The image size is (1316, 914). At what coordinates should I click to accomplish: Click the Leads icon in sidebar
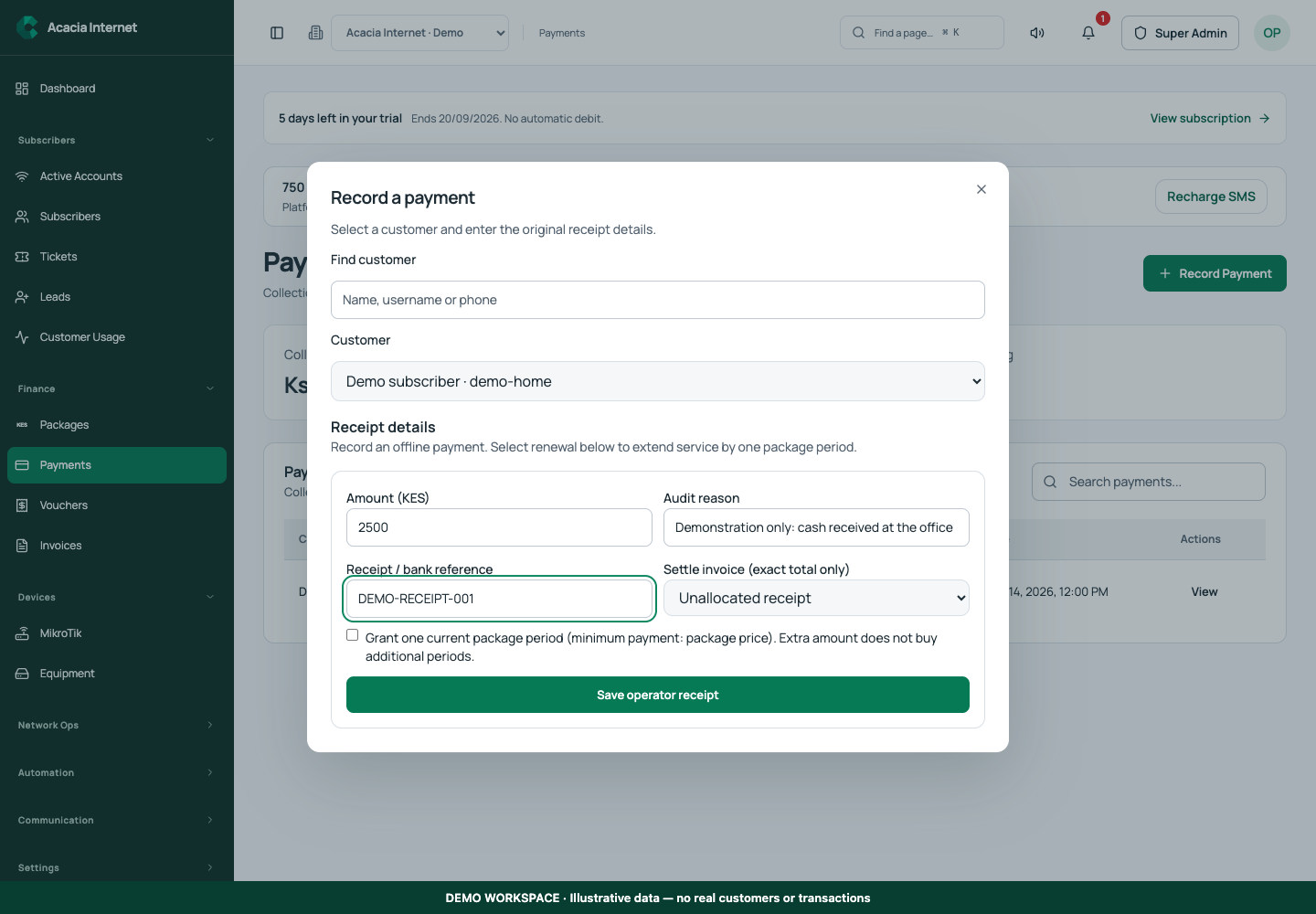click(22, 297)
